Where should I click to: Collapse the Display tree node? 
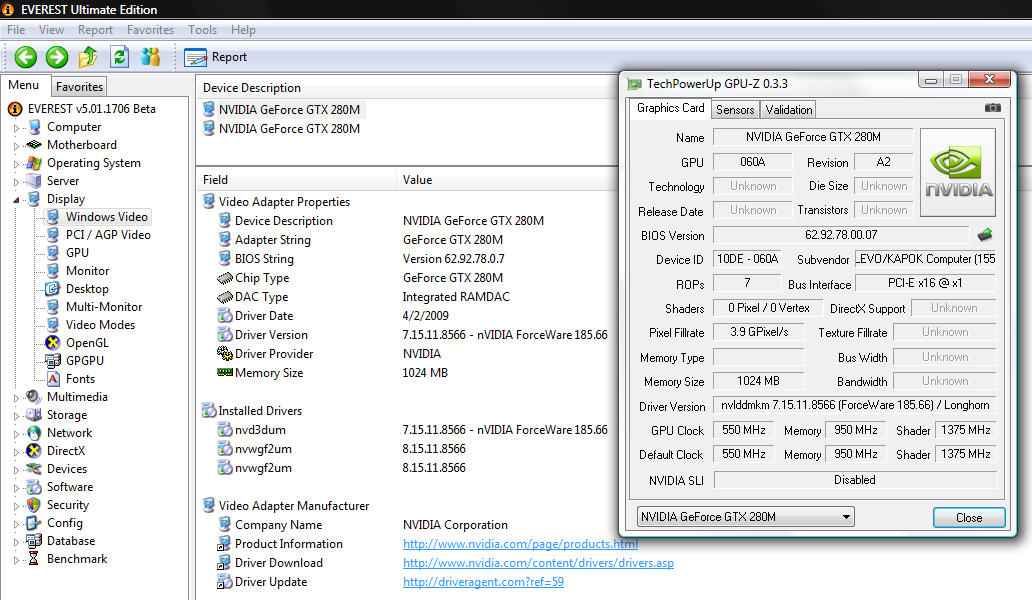coord(16,199)
